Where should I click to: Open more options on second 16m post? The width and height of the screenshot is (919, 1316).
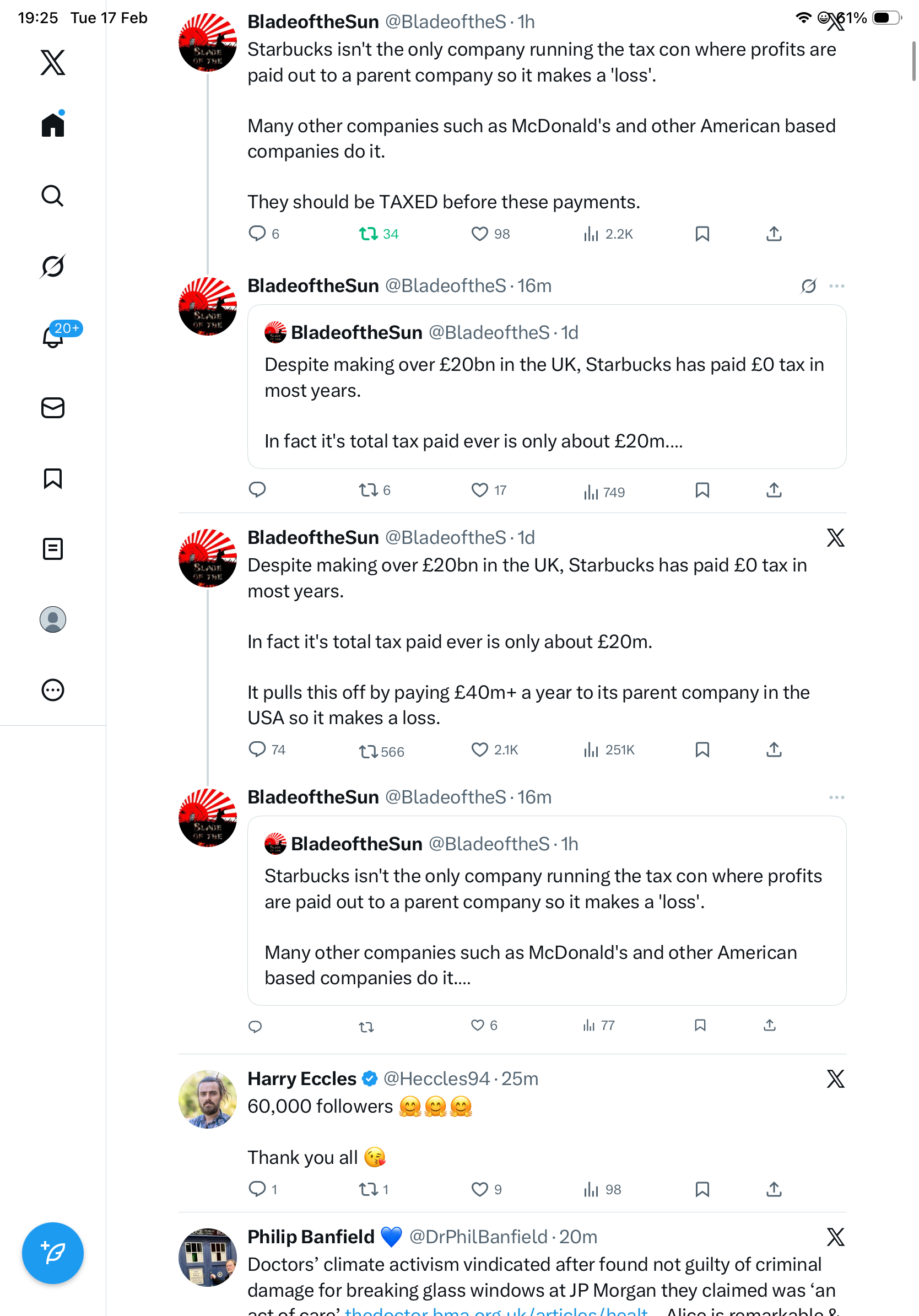(x=836, y=797)
